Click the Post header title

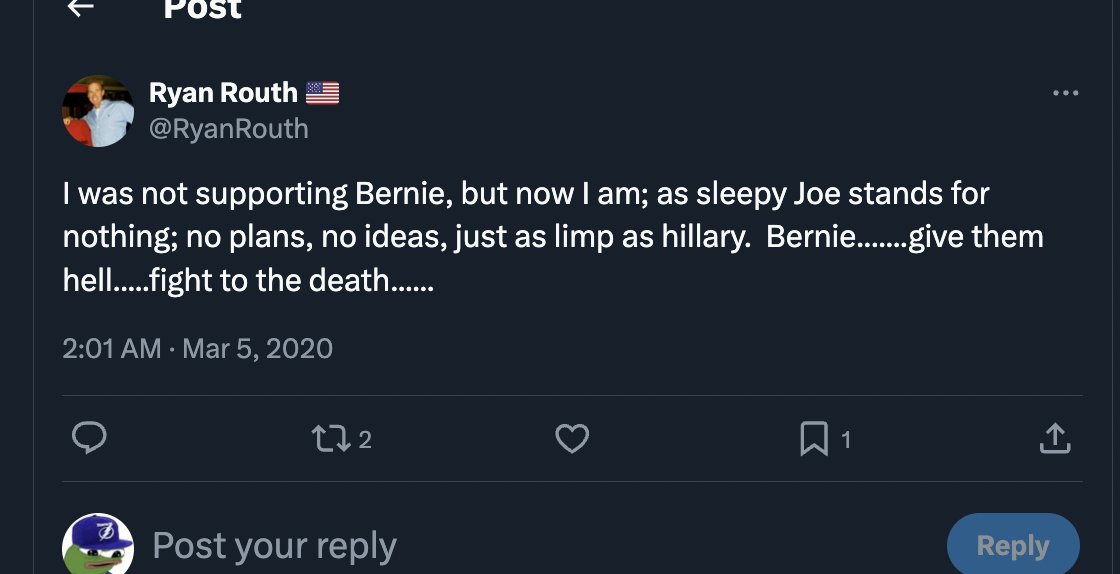(202, 9)
